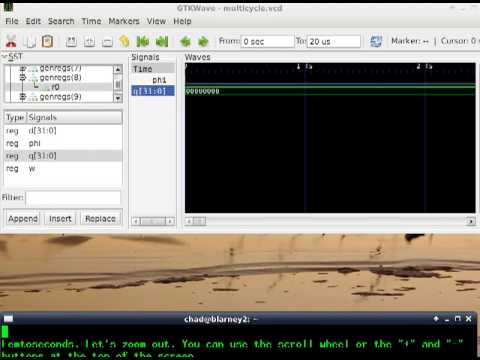Click the Waves scrollbar left arrow
The height and width of the screenshot is (360, 480).
pyautogui.click(x=189, y=221)
